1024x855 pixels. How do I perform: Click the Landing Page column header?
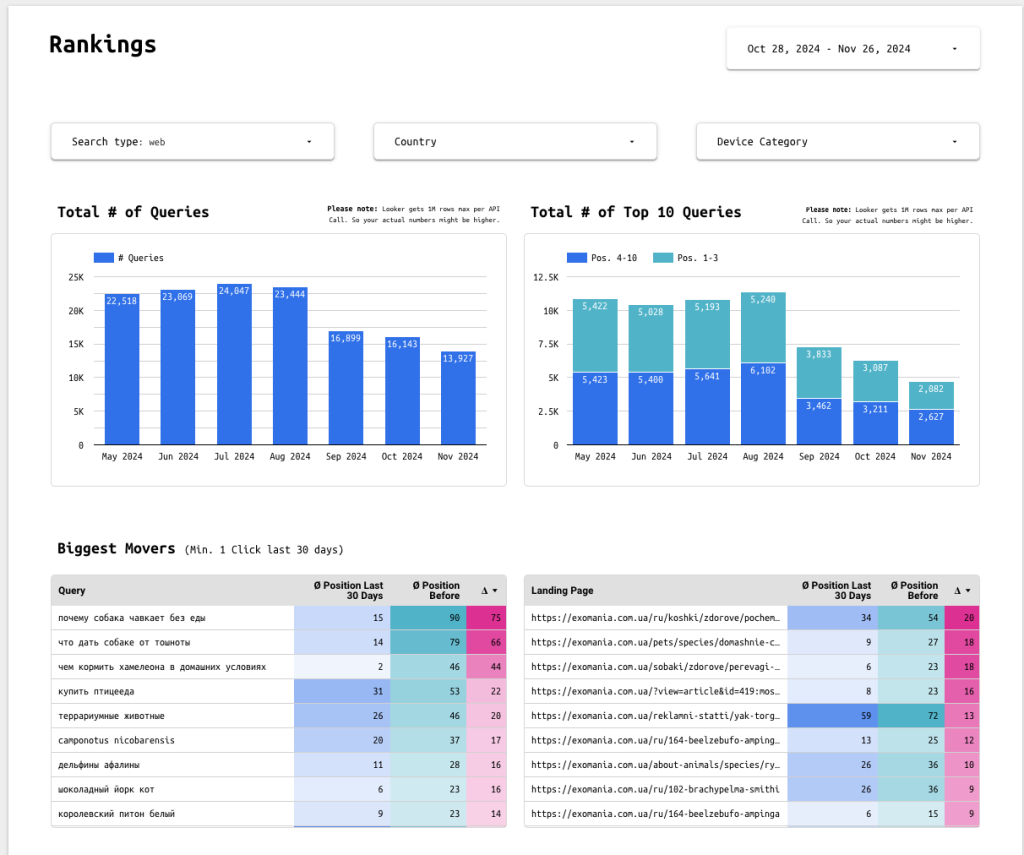(x=562, y=591)
